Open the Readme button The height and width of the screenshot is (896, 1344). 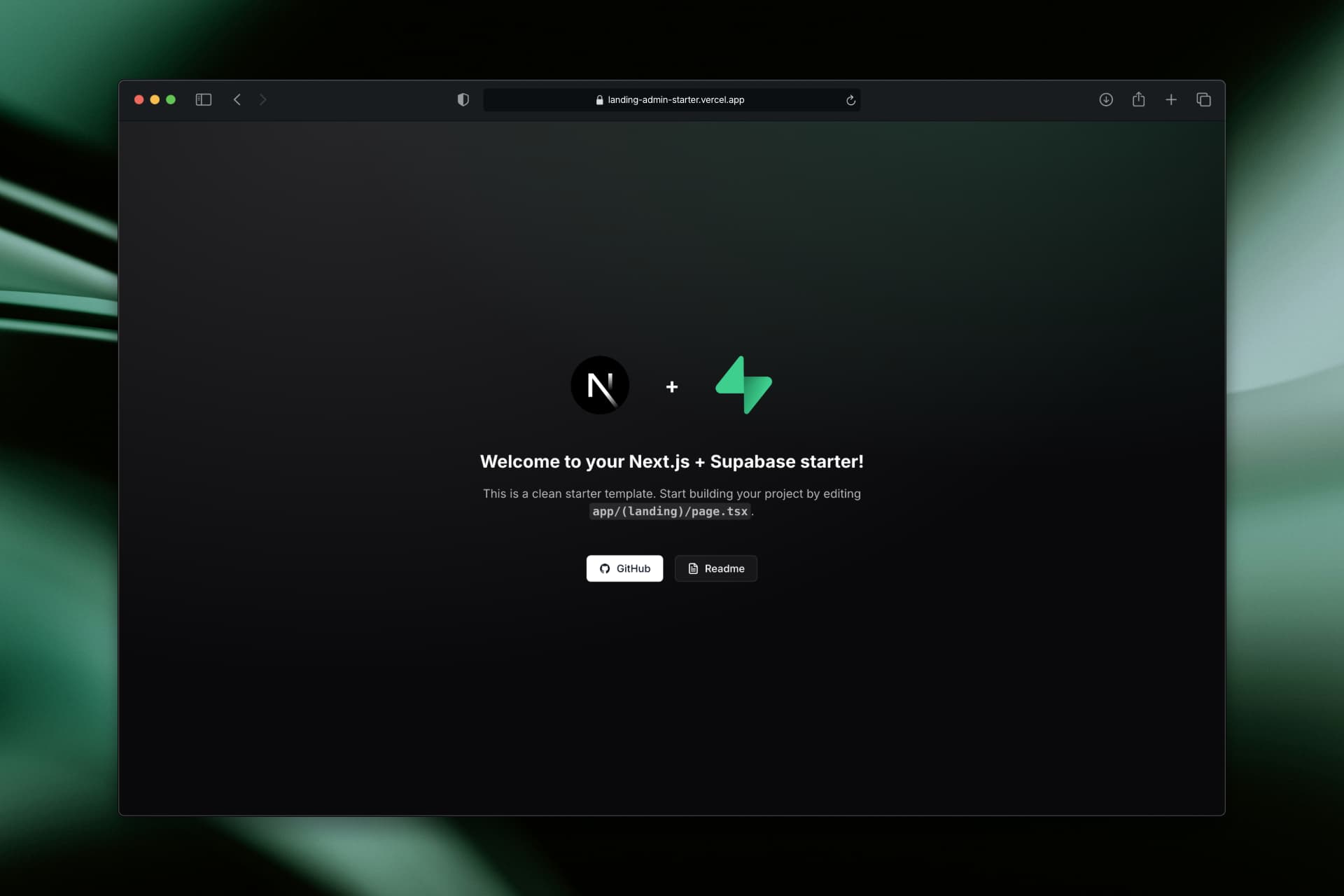click(x=715, y=568)
